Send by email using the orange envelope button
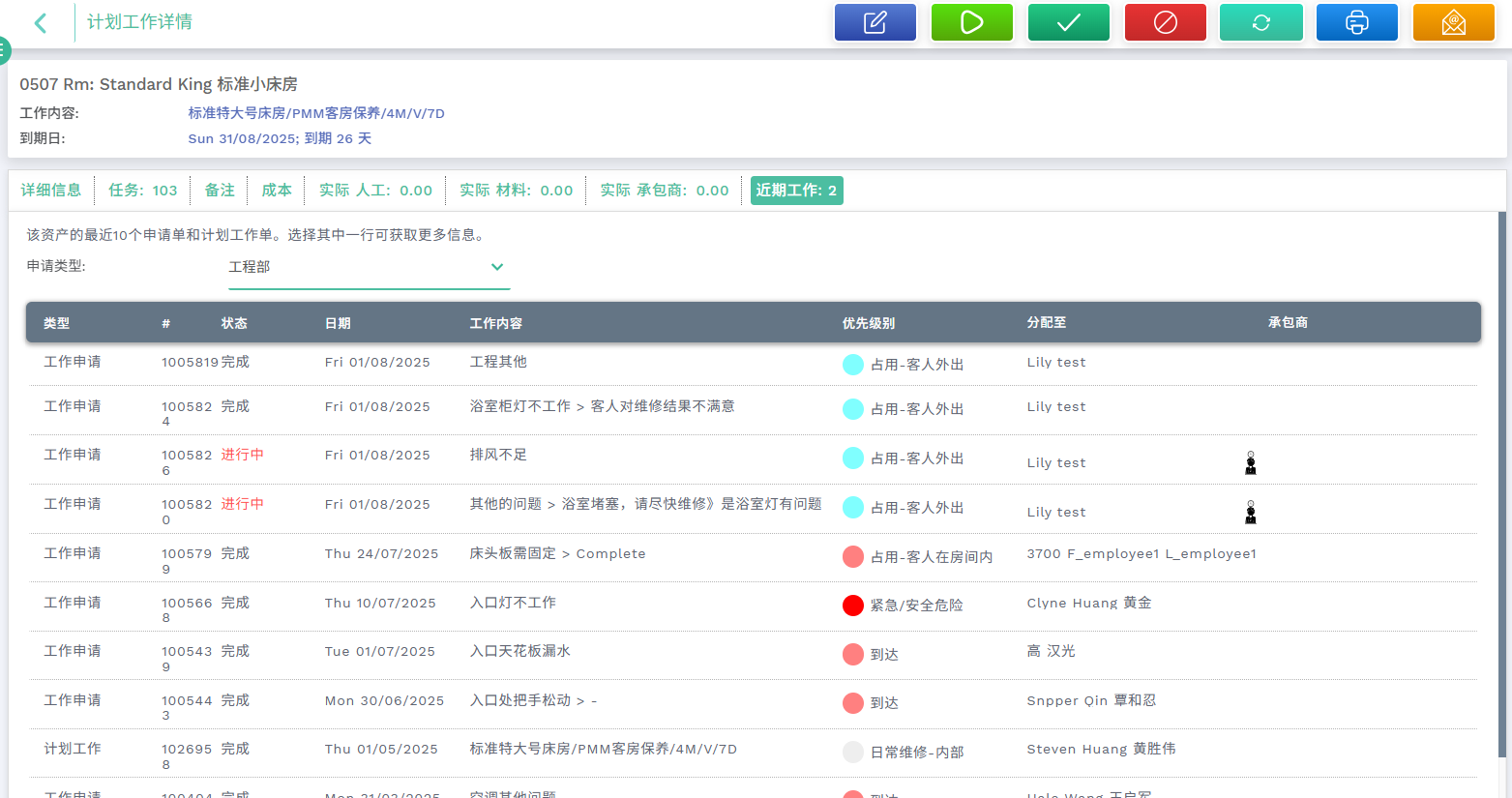Viewport: 1512px width, 798px height. [1454, 22]
